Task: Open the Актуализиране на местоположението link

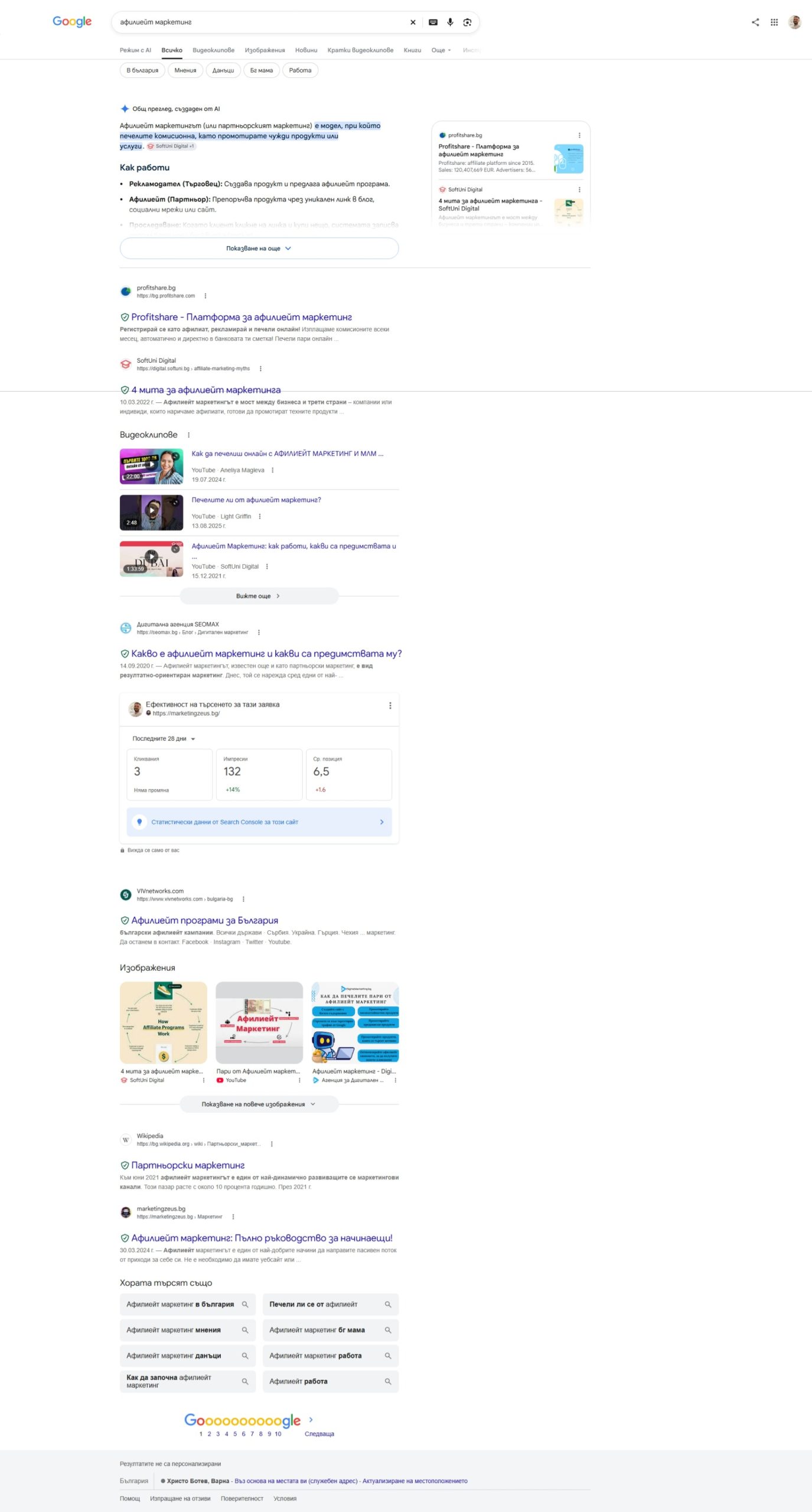Action: tap(415, 1481)
